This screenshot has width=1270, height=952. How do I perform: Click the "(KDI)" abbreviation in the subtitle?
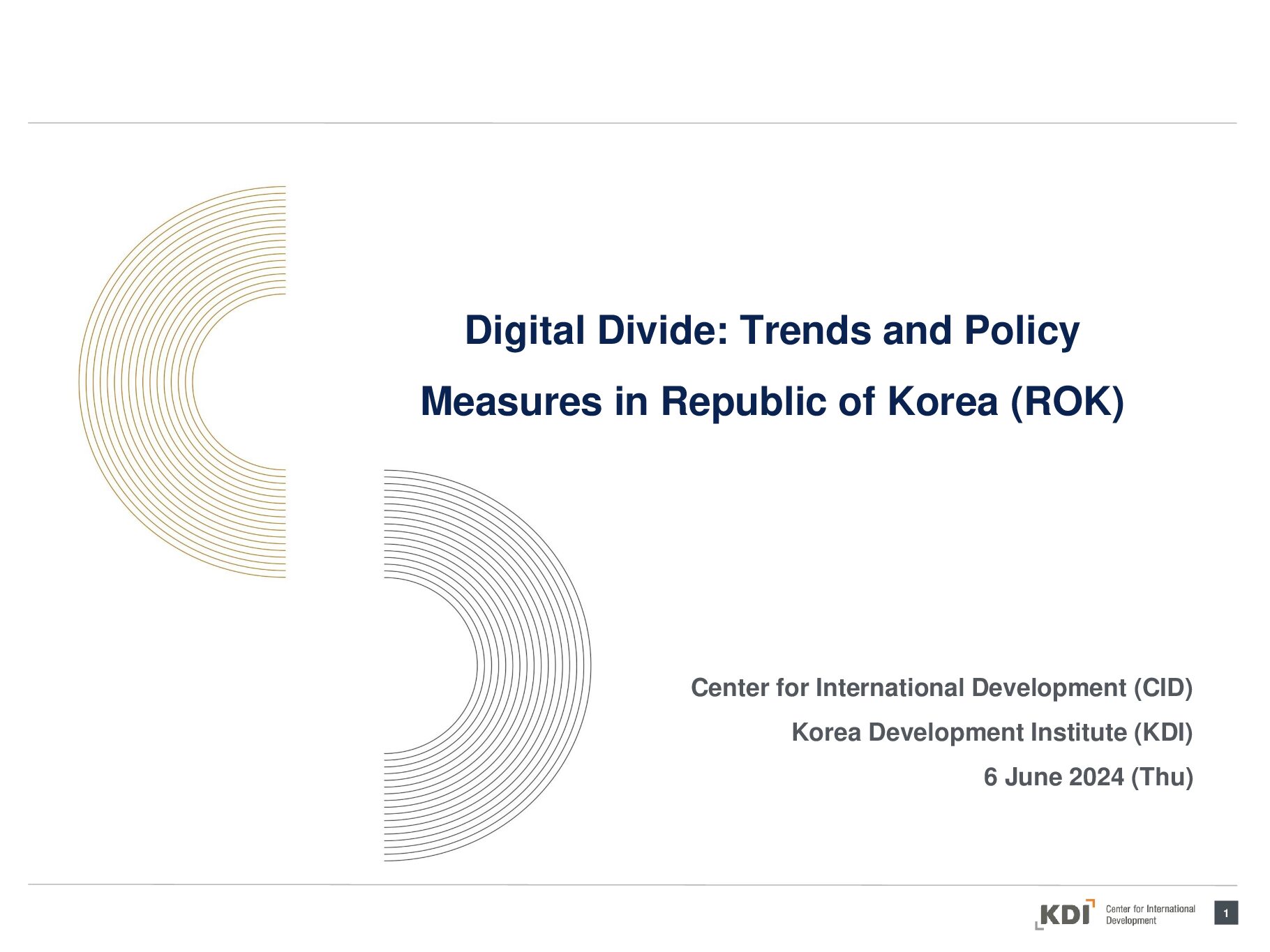click(x=1163, y=732)
